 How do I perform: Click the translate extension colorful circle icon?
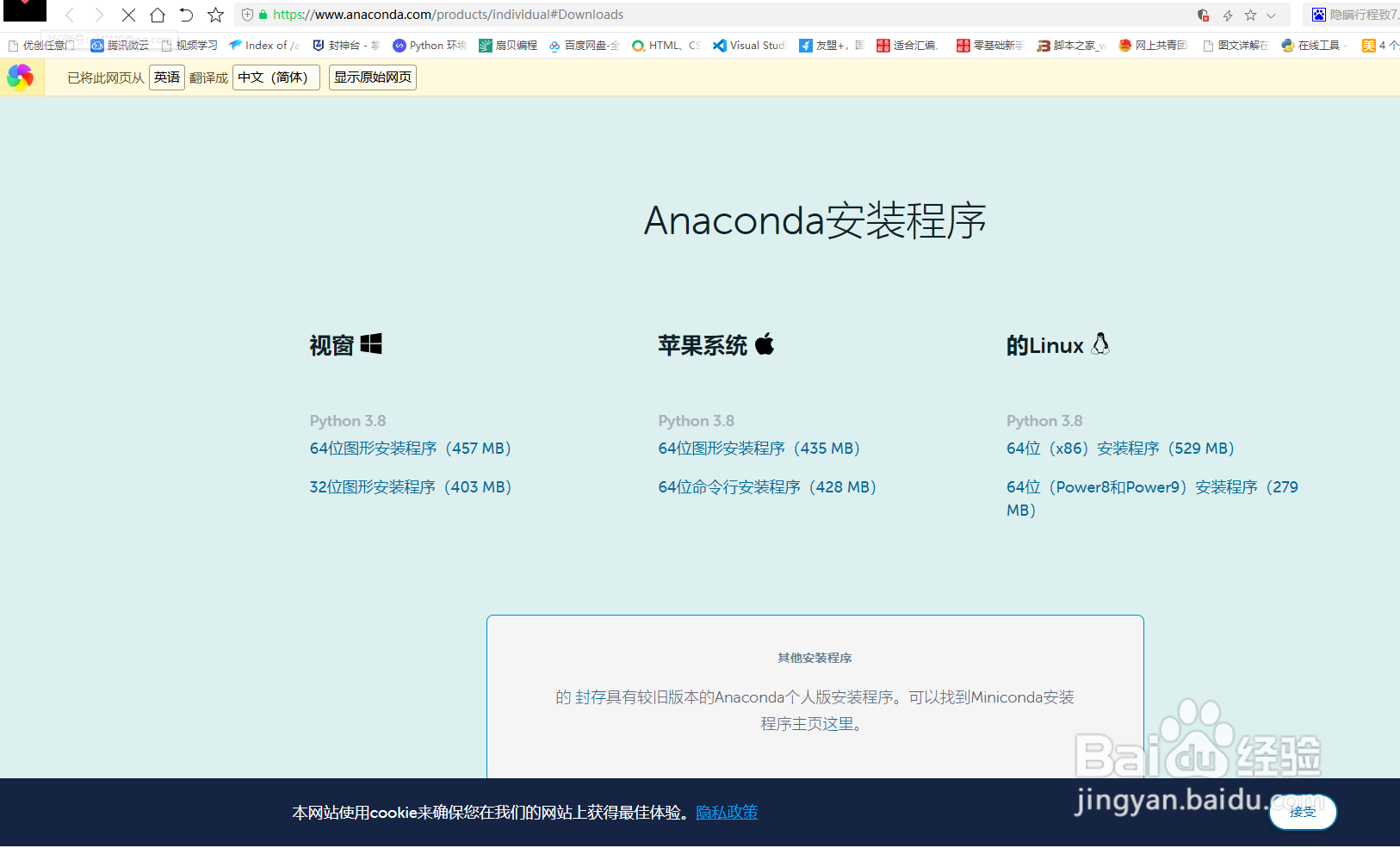[22, 77]
